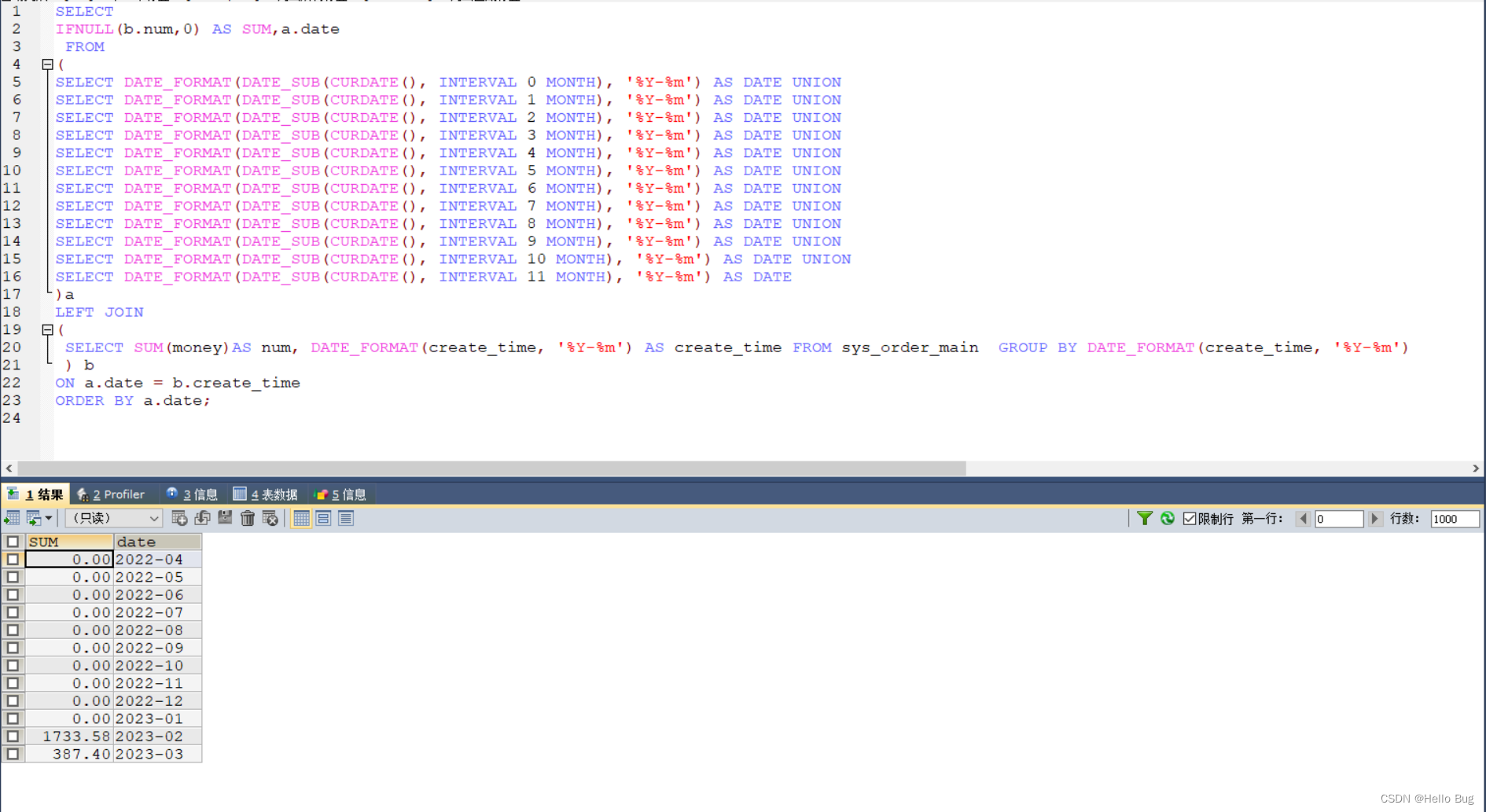Select the 2022-11 date cell
This screenshot has width=1486, height=812.
[157, 683]
